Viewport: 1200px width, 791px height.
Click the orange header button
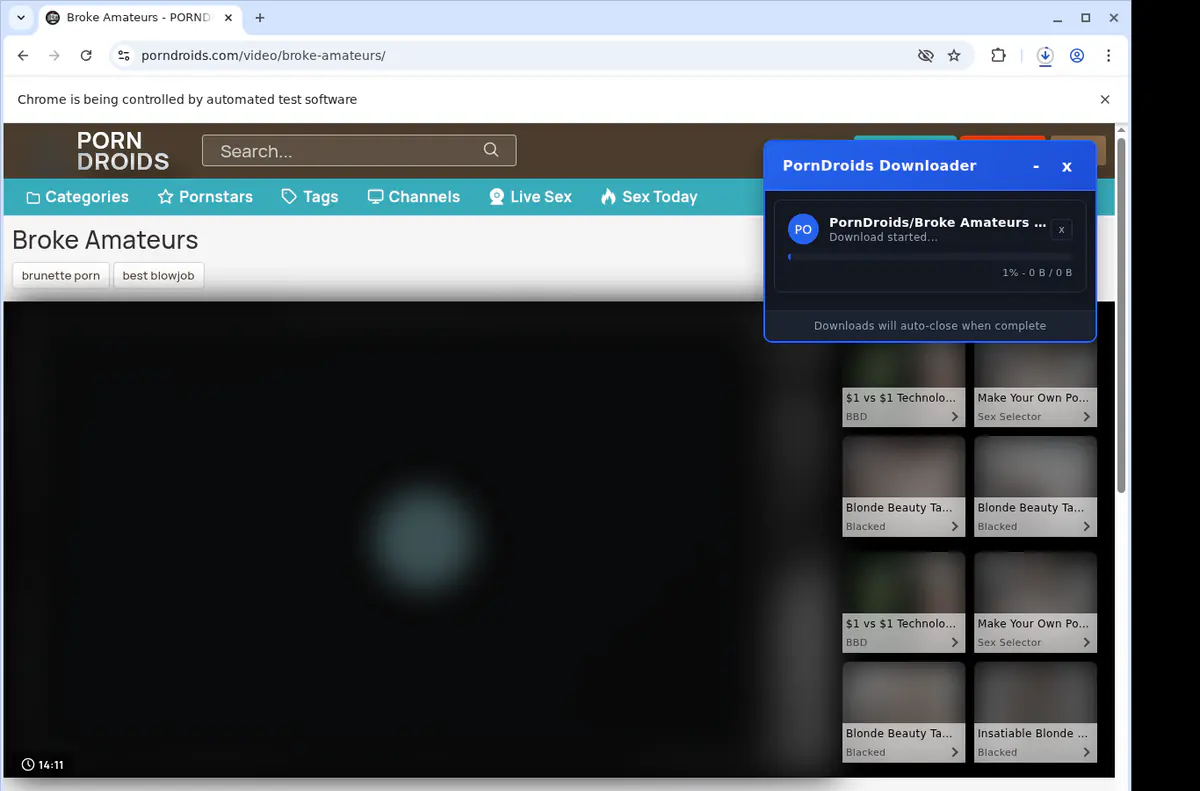[1002, 138]
